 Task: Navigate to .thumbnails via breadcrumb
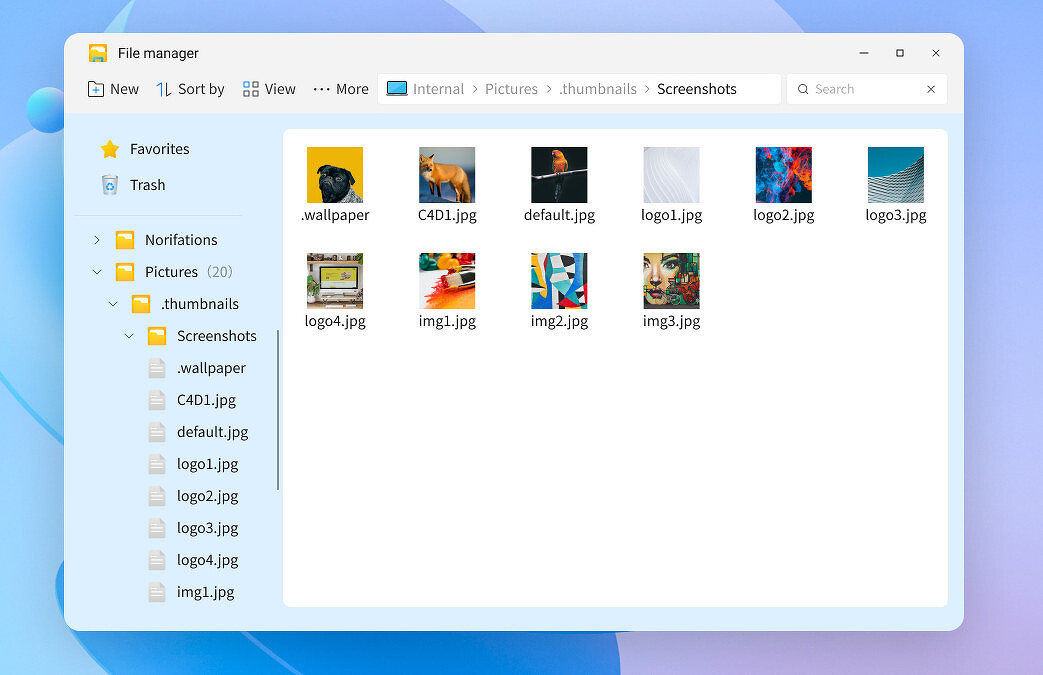[x=598, y=89]
